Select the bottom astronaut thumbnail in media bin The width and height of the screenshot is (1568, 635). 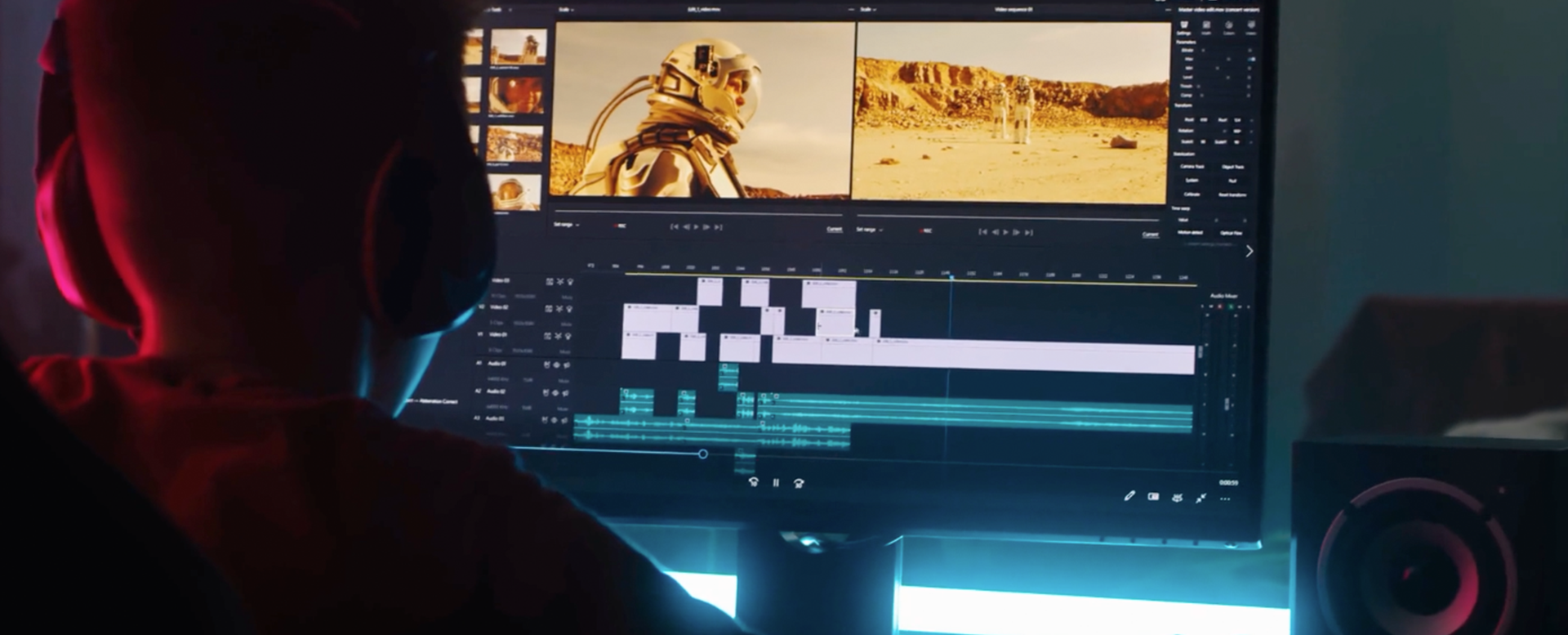tap(514, 191)
